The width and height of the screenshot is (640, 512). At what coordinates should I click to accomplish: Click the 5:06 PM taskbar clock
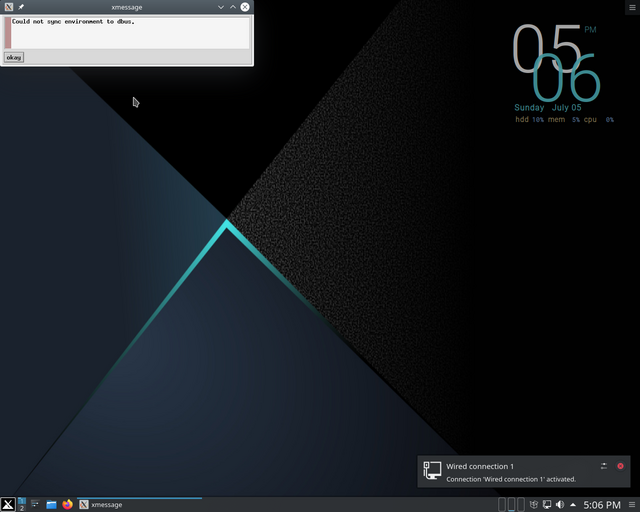coord(602,505)
